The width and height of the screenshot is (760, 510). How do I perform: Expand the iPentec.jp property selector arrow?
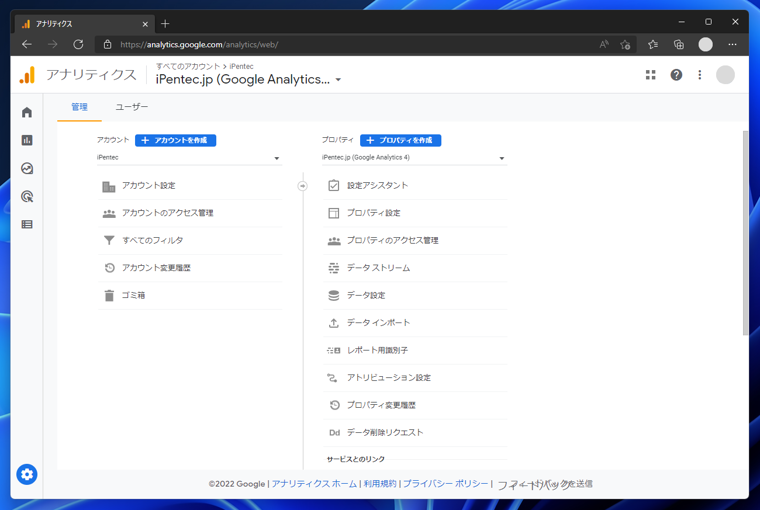[338, 80]
